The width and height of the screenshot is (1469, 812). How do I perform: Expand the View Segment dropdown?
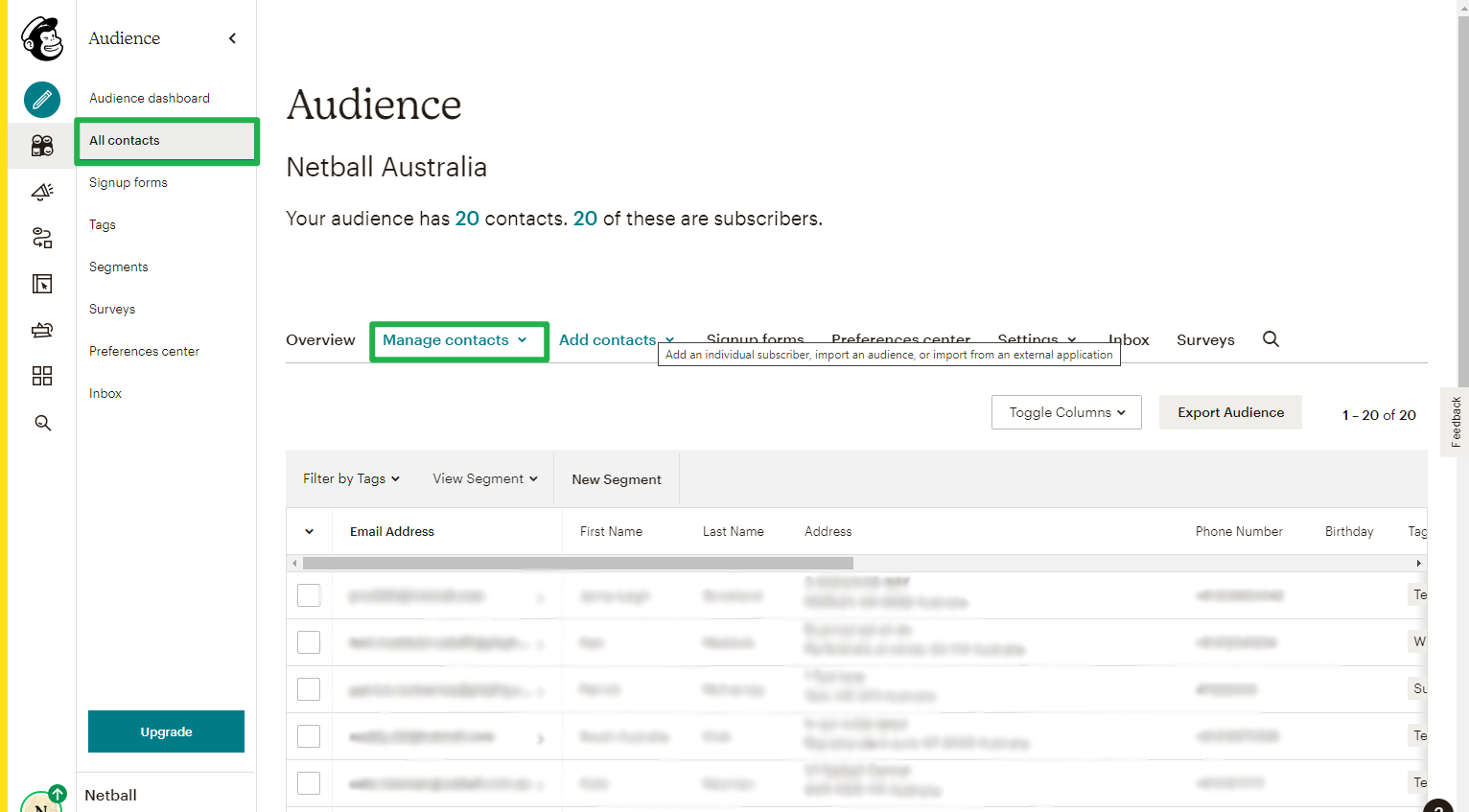[x=485, y=478]
